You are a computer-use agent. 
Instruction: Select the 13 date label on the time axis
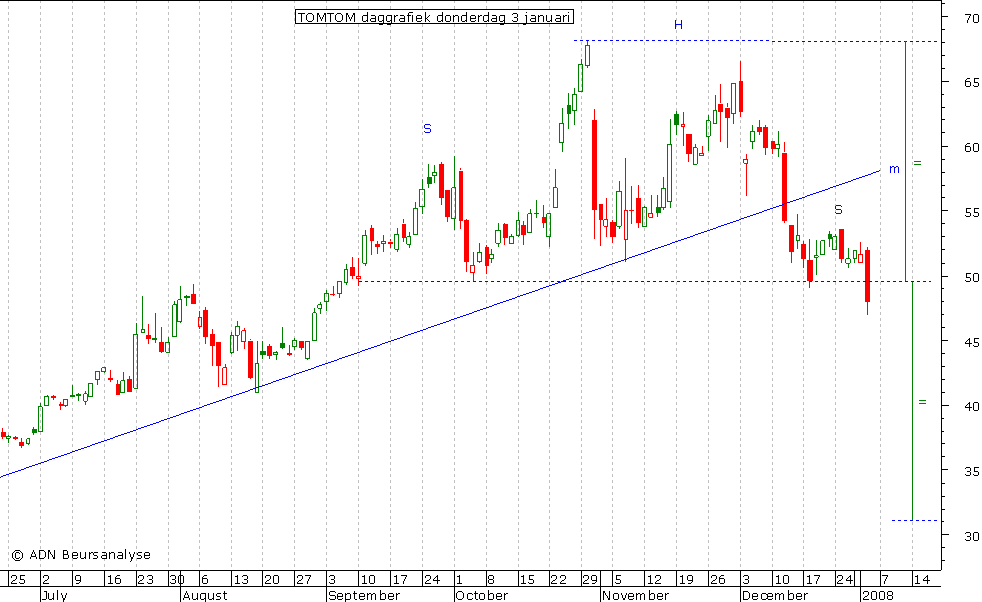point(240,579)
